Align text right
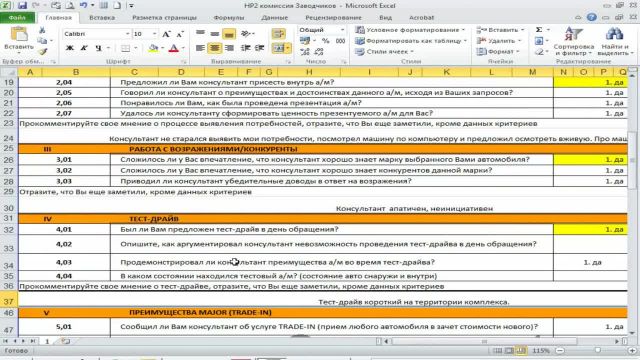Viewport: 640px width, 360px height. [229, 48]
